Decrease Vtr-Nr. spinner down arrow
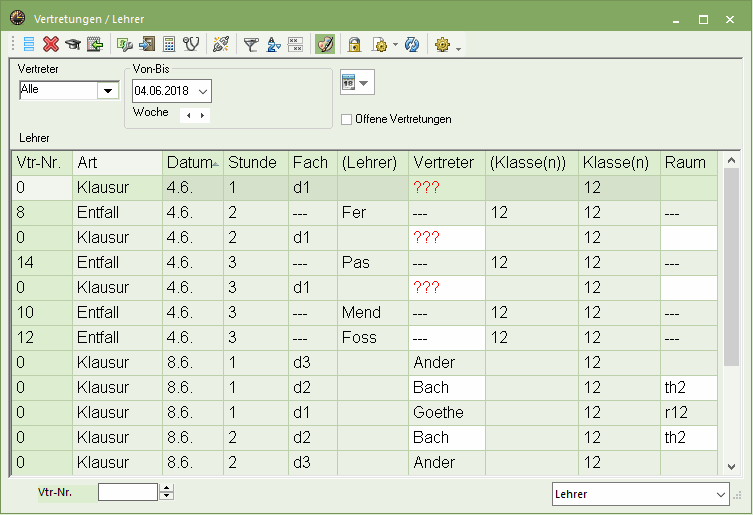This screenshot has height=515, width=753. coord(166,496)
